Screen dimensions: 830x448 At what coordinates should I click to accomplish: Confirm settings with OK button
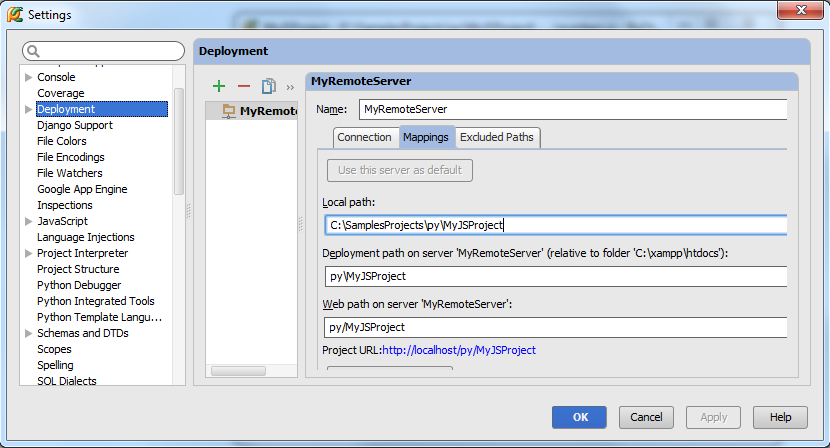click(x=579, y=417)
